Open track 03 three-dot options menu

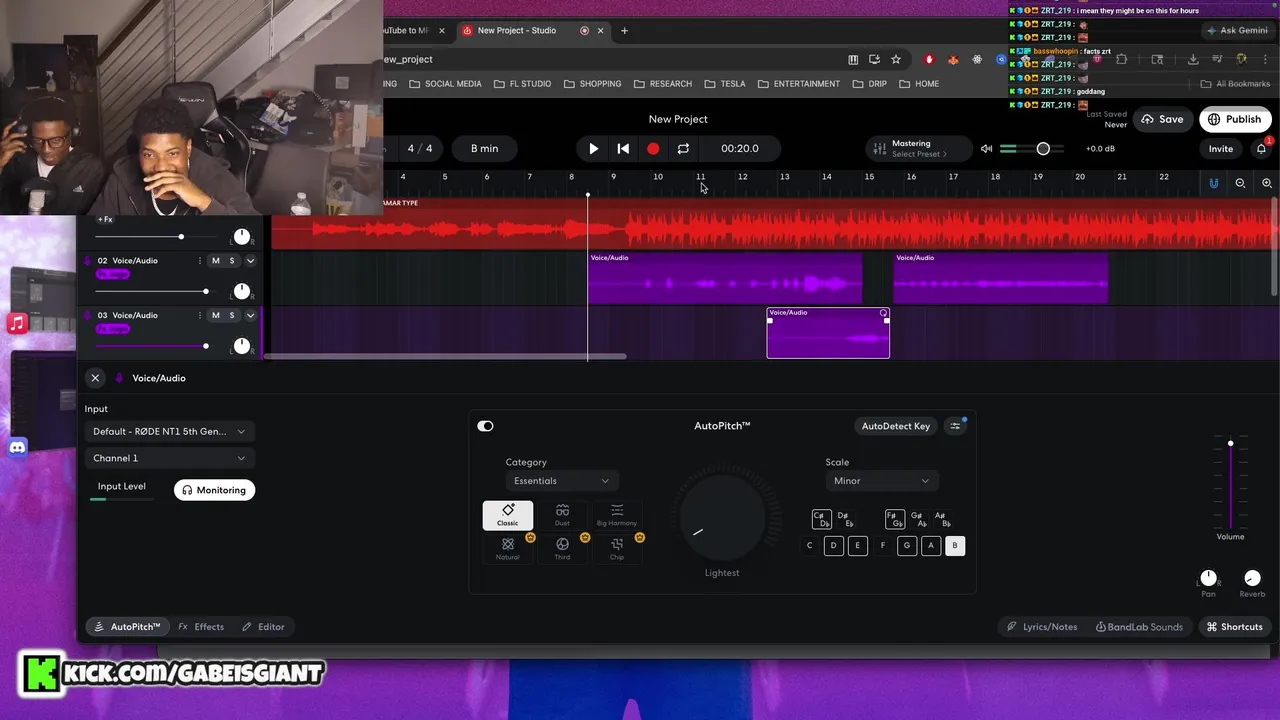coord(199,315)
